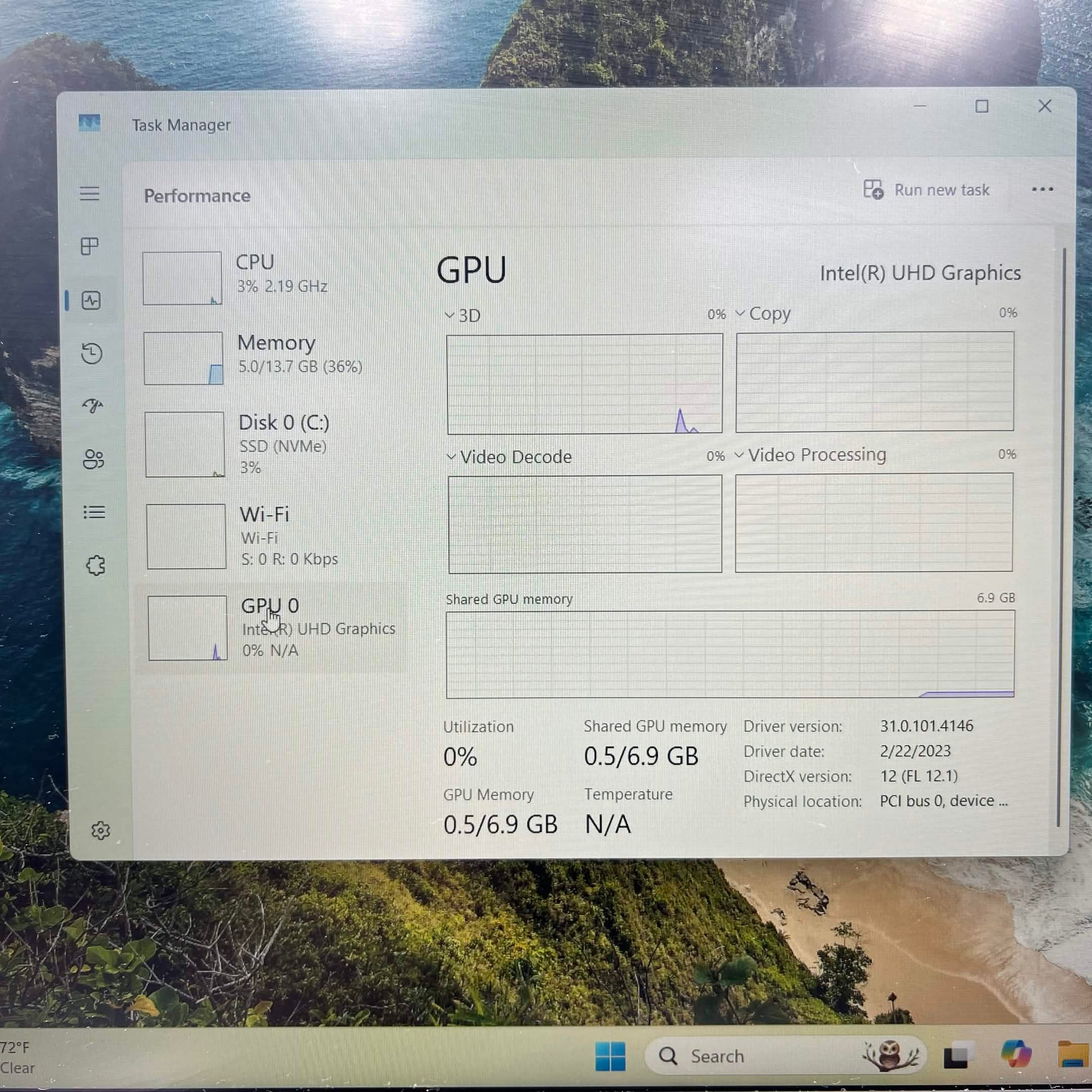Viewport: 1092px width, 1092px height.
Task: Open the Windows Start button
Action: pyautogui.click(x=611, y=1056)
